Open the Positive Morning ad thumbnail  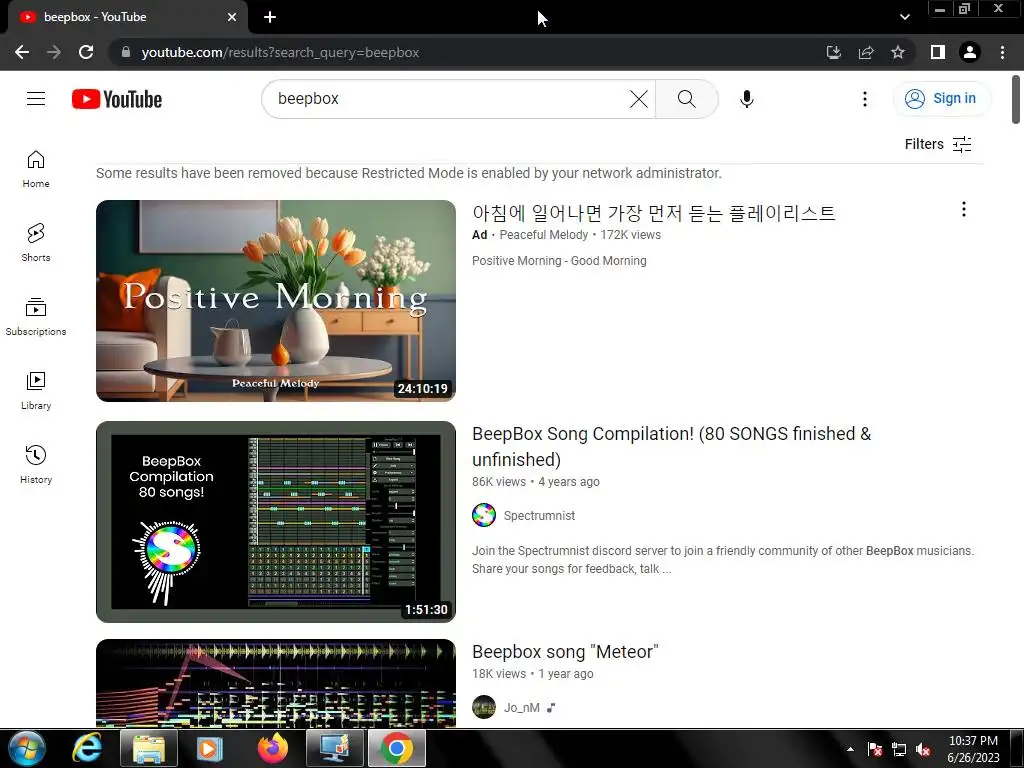(276, 300)
